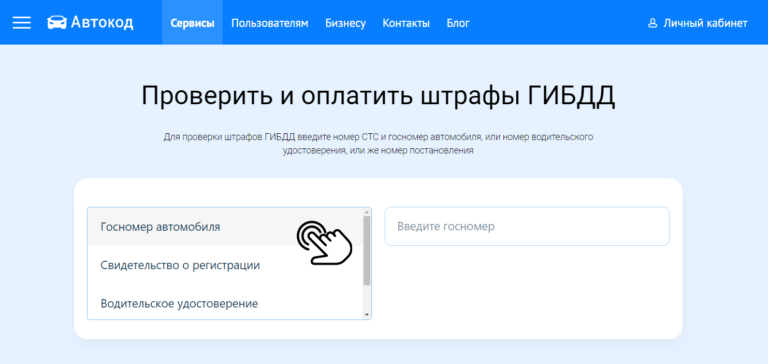
Task: Select Госномер автомобиля option
Action: pos(226,227)
